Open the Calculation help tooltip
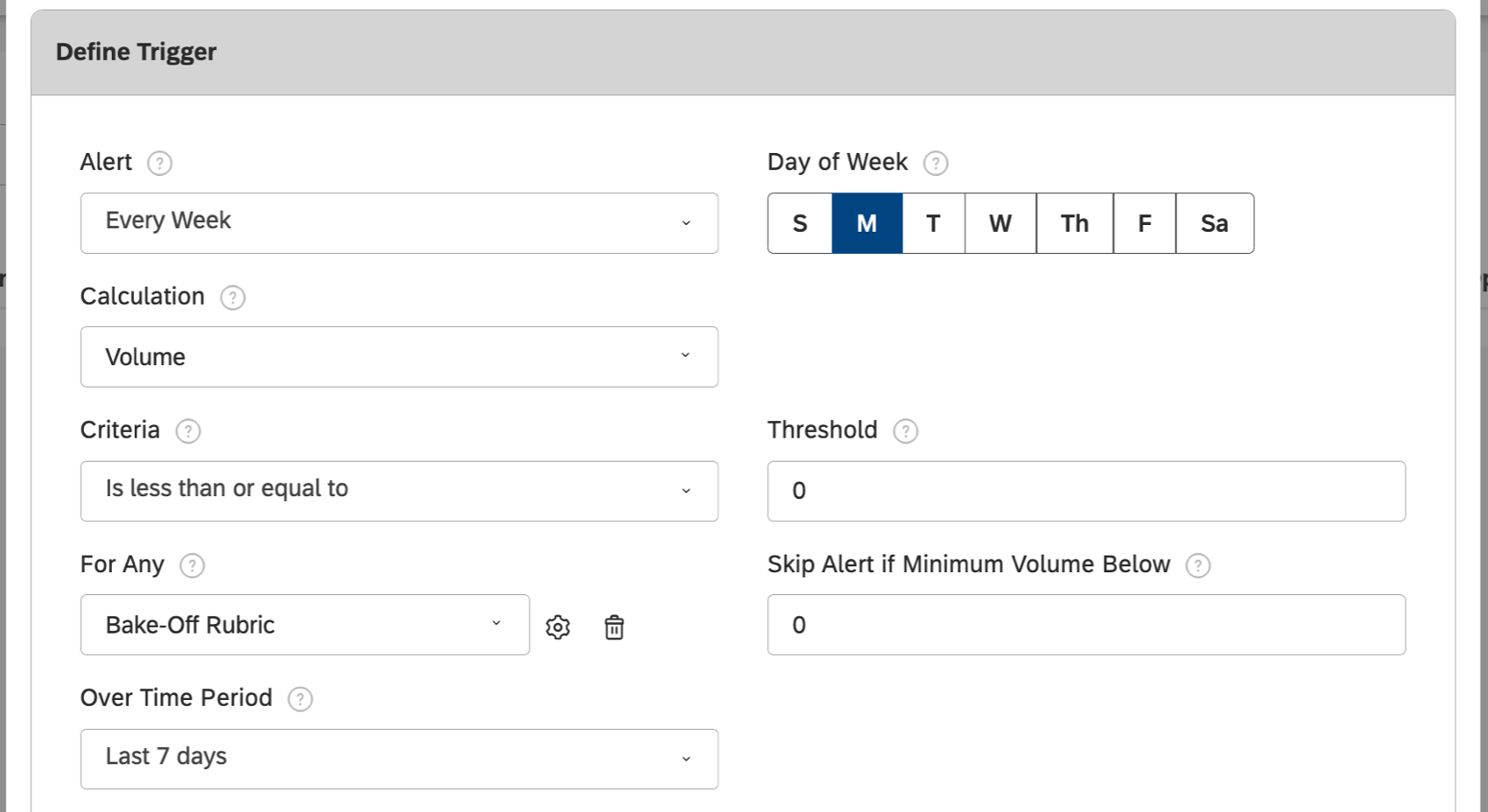Viewport: 1488px width, 812px height. [232, 297]
